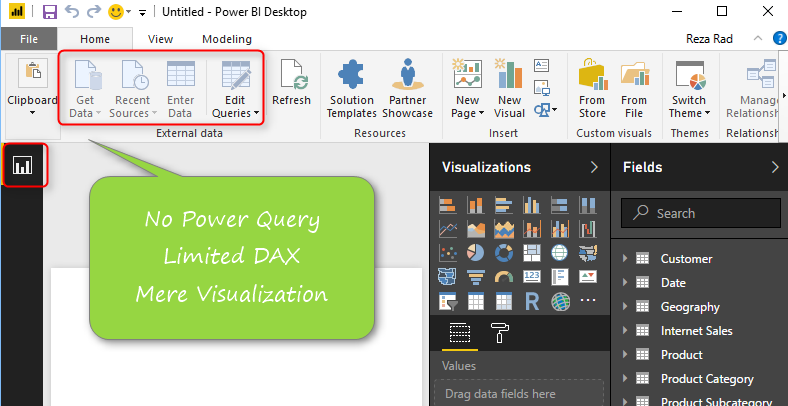
Task: Select the Line and clustered column chart visual
Action: pyautogui.click(x=559, y=229)
